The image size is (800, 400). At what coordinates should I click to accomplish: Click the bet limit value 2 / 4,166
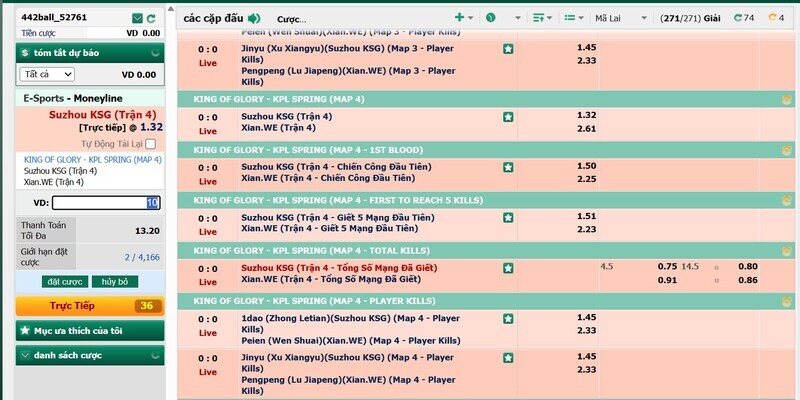(142, 257)
